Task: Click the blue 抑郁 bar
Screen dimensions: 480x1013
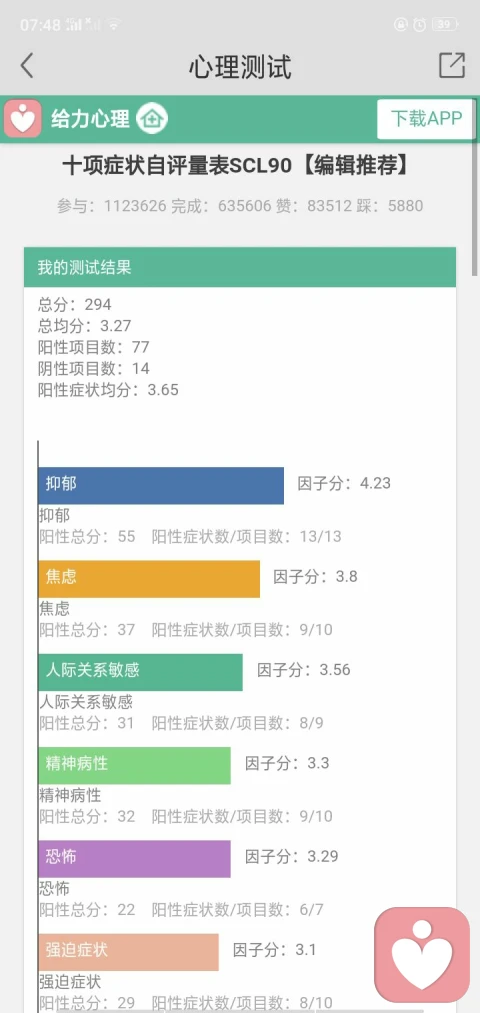Action: coord(161,485)
